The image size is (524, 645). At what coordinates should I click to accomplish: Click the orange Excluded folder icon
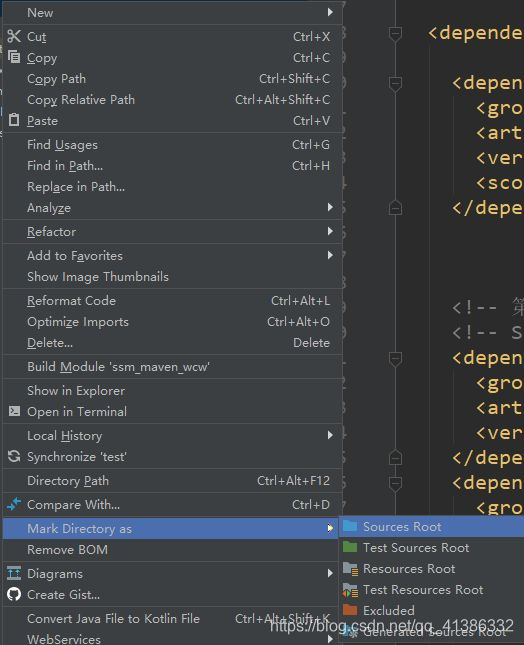click(x=350, y=610)
